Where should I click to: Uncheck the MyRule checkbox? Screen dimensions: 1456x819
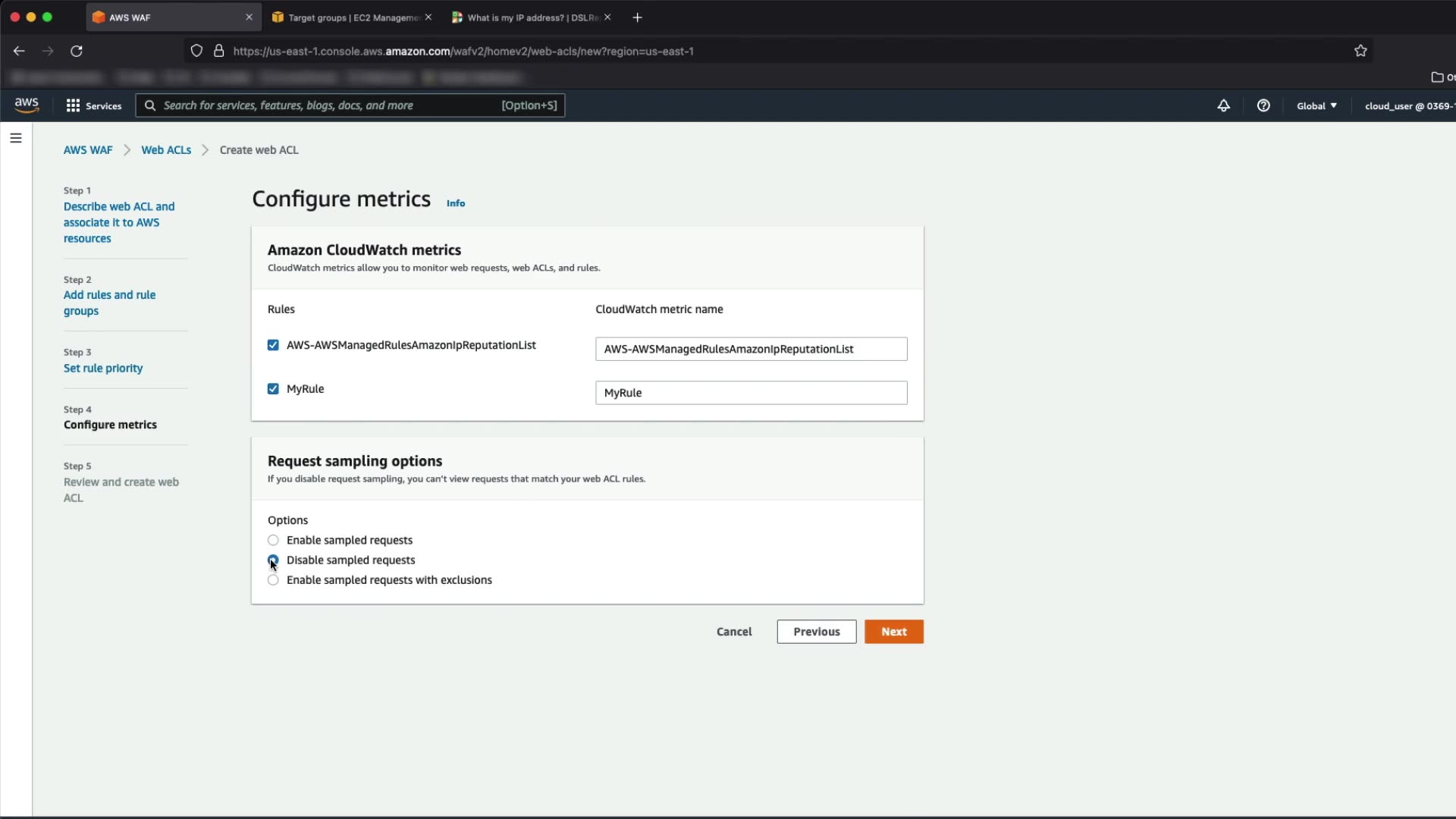273,389
